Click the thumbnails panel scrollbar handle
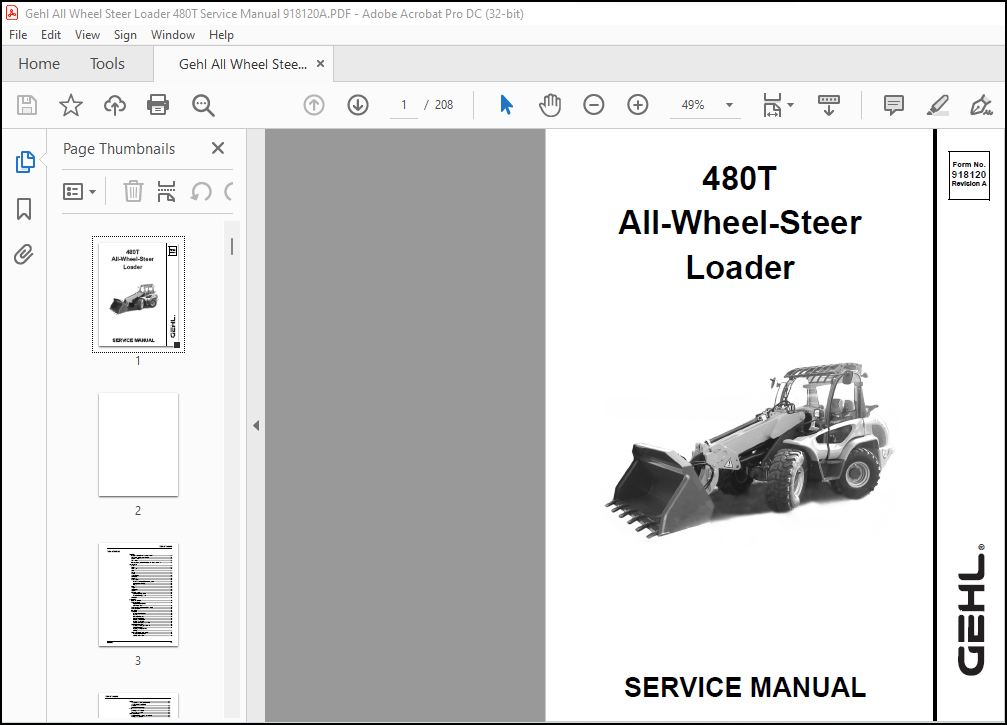Viewport: 1007px width, 725px height. [x=232, y=246]
